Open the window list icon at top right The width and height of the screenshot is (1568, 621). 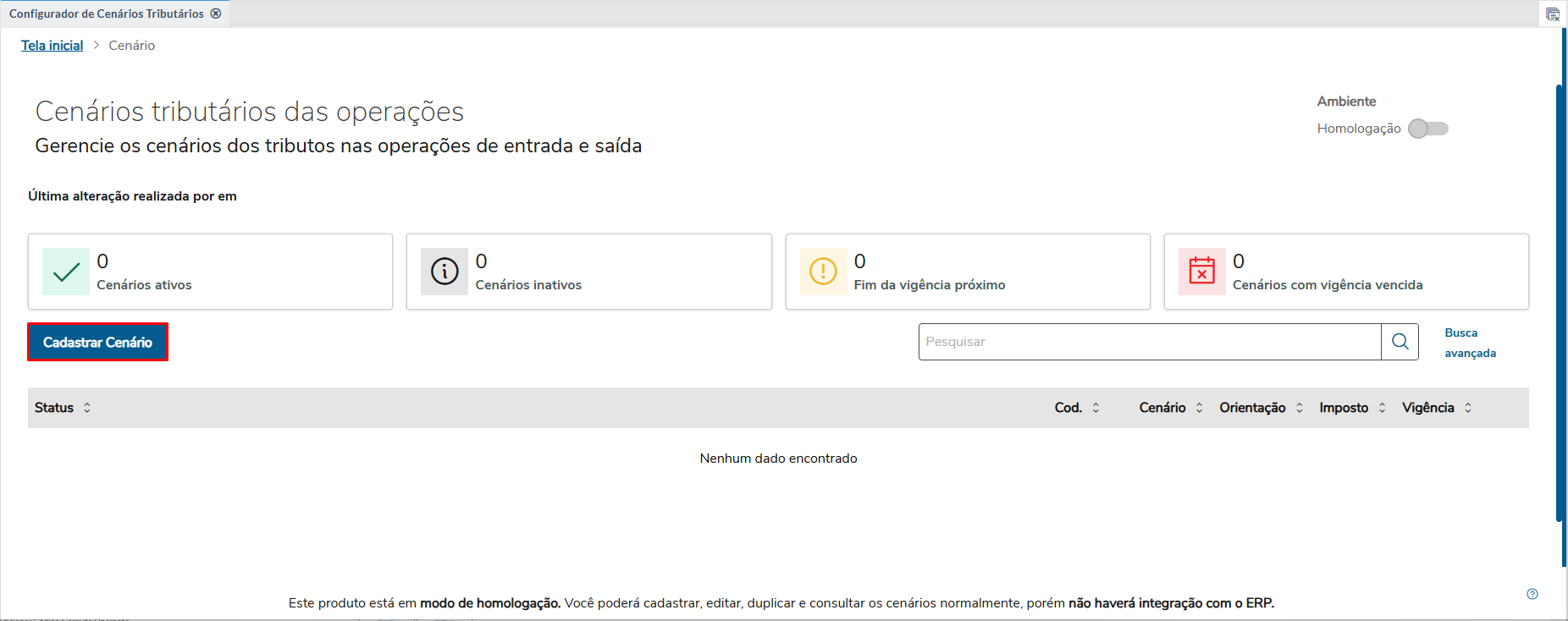[1552, 14]
